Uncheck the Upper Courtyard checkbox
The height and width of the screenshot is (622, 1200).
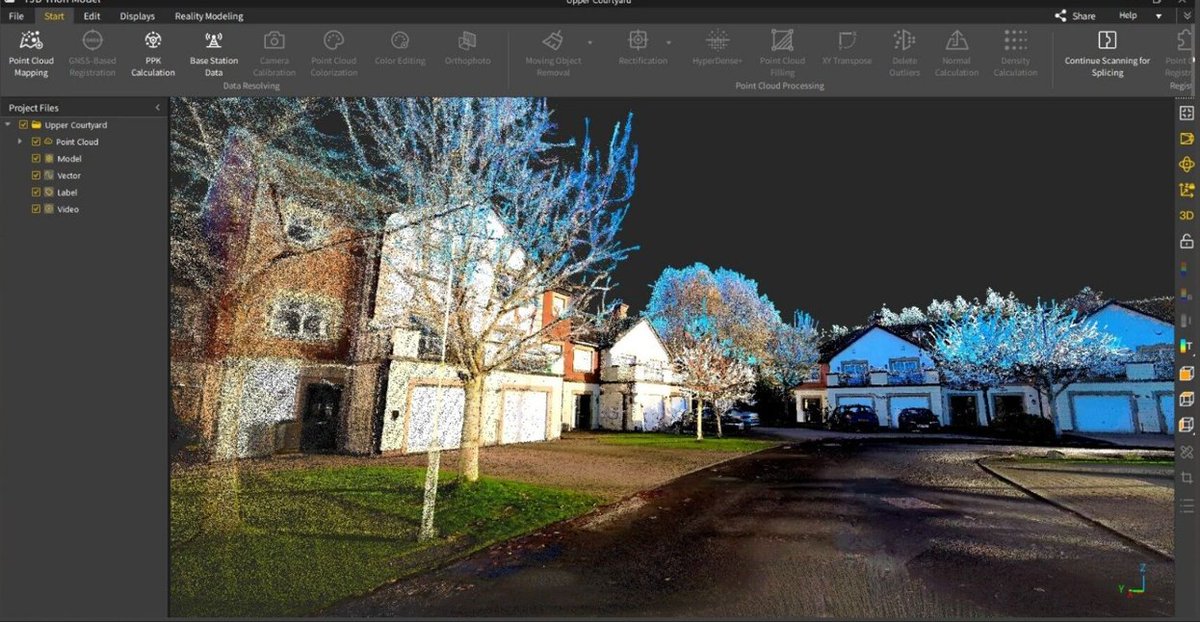(x=23, y=125)
